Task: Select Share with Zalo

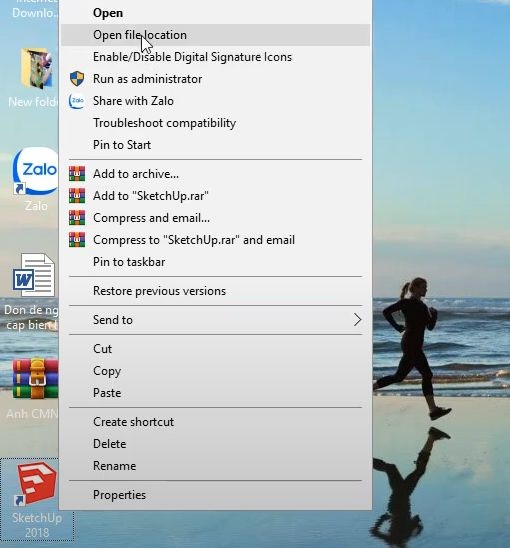Action: point(215,101)
